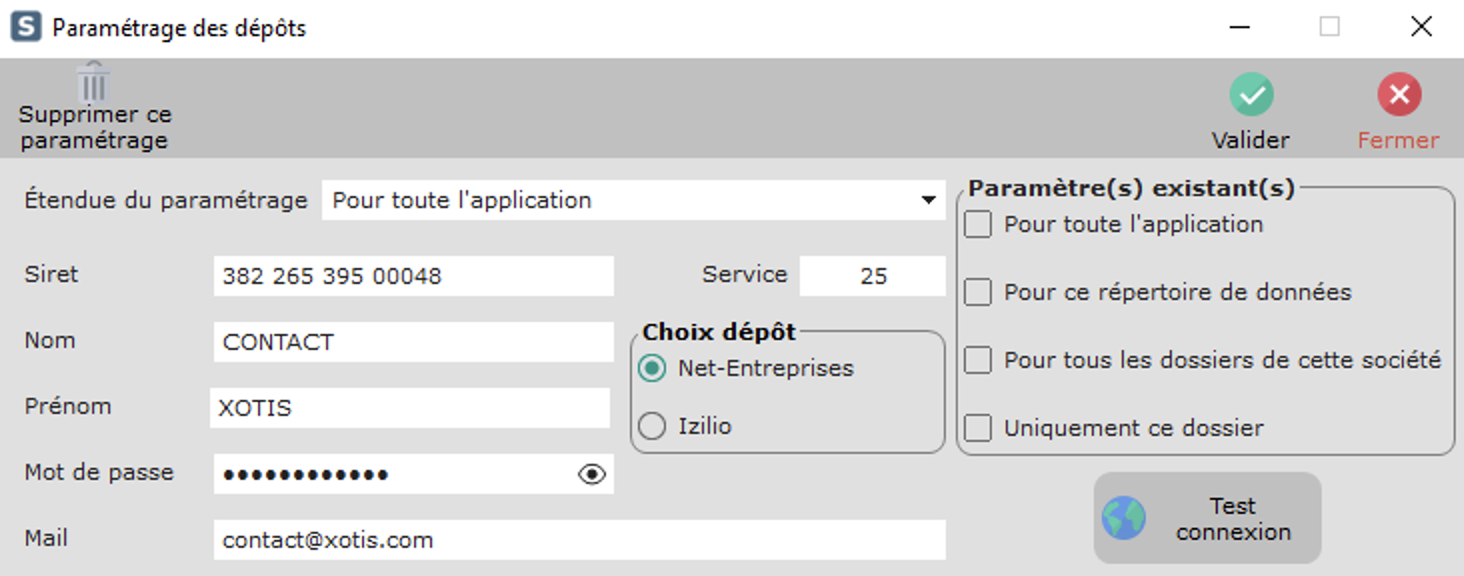Show the password with the eye icon
Screen dimensions: 1464x576
click(592, 475)
